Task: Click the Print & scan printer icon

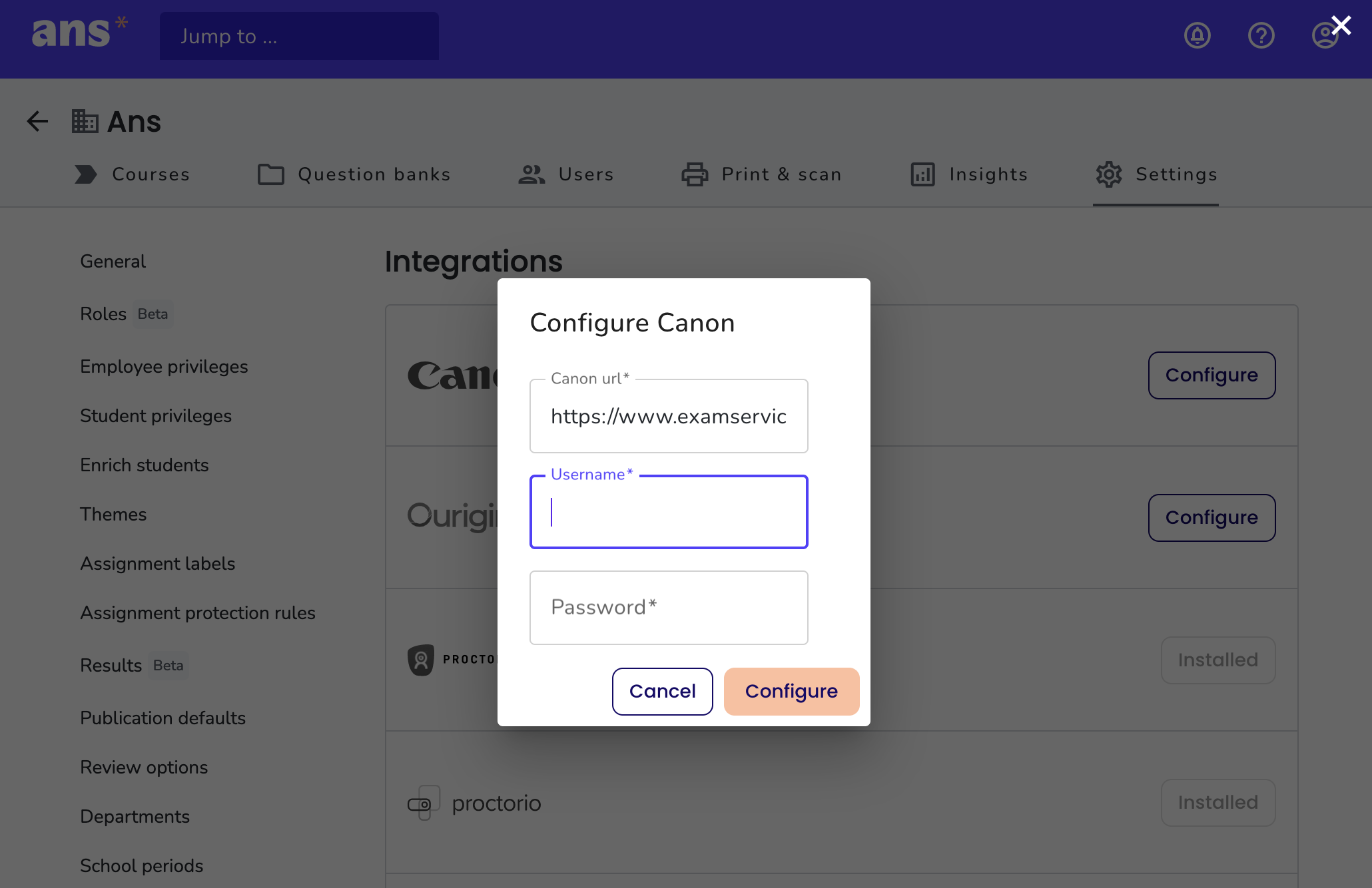Action: [695, 174]
